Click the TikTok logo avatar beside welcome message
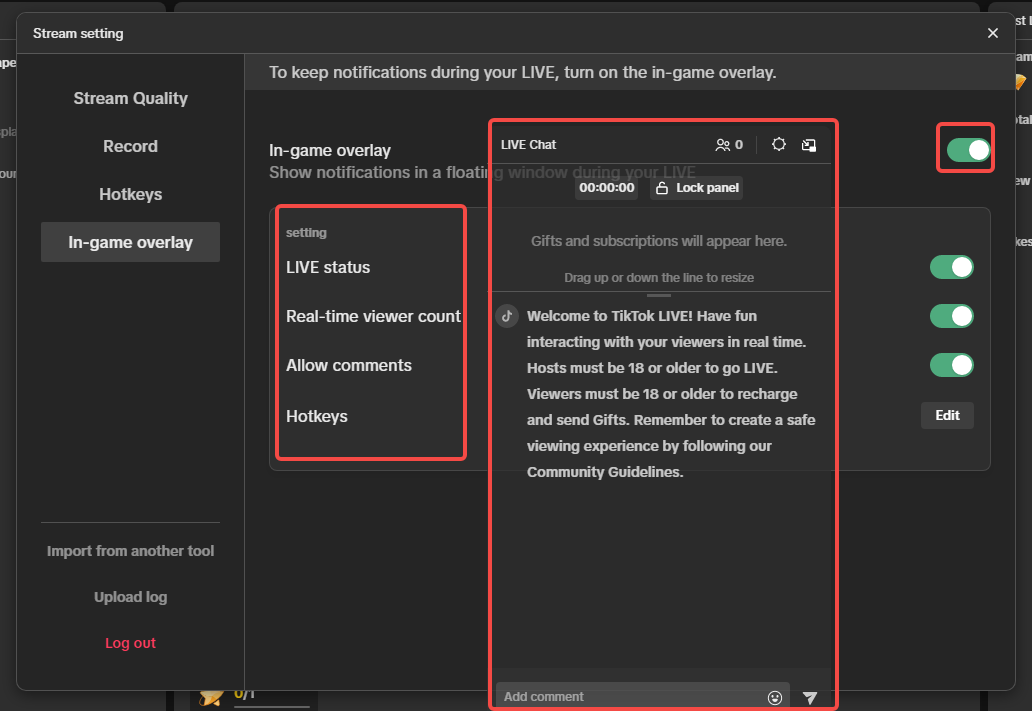Screen dimensions: 1032x711 [x=507, y=316]
